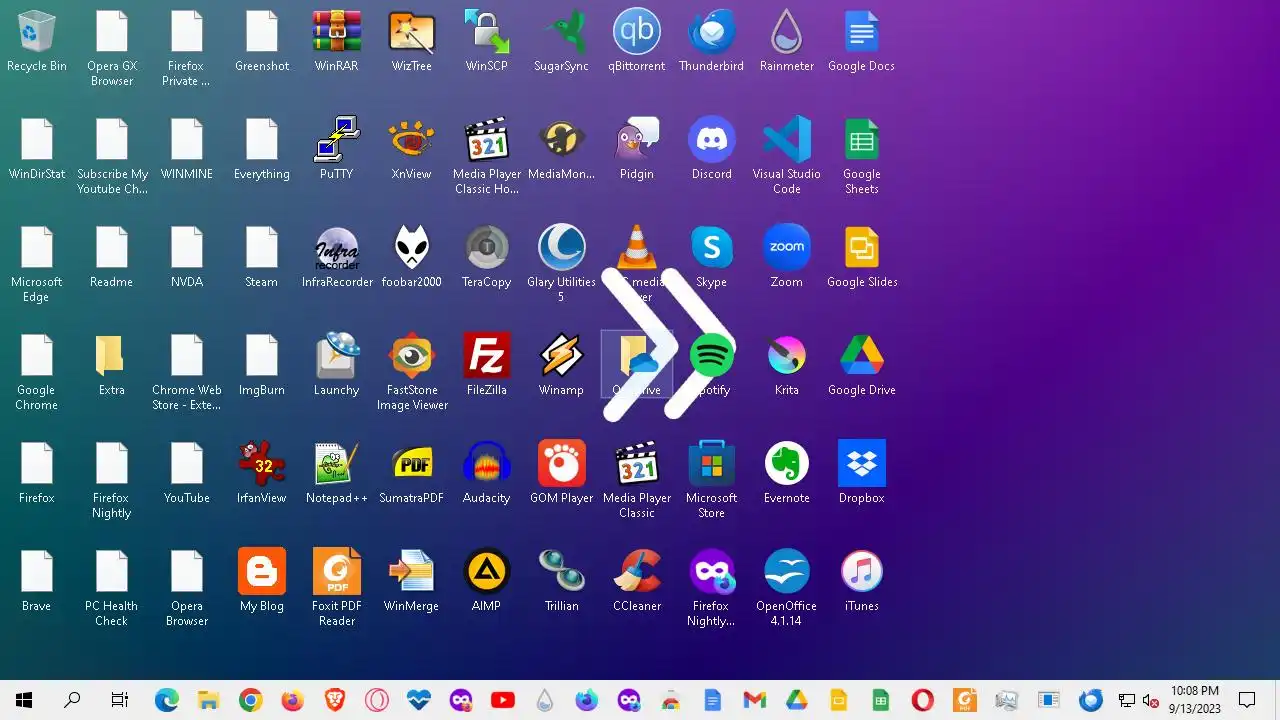Launch Brave browser from the taskbar
This screenshot has width=1280, height=720.
(335, 700)
